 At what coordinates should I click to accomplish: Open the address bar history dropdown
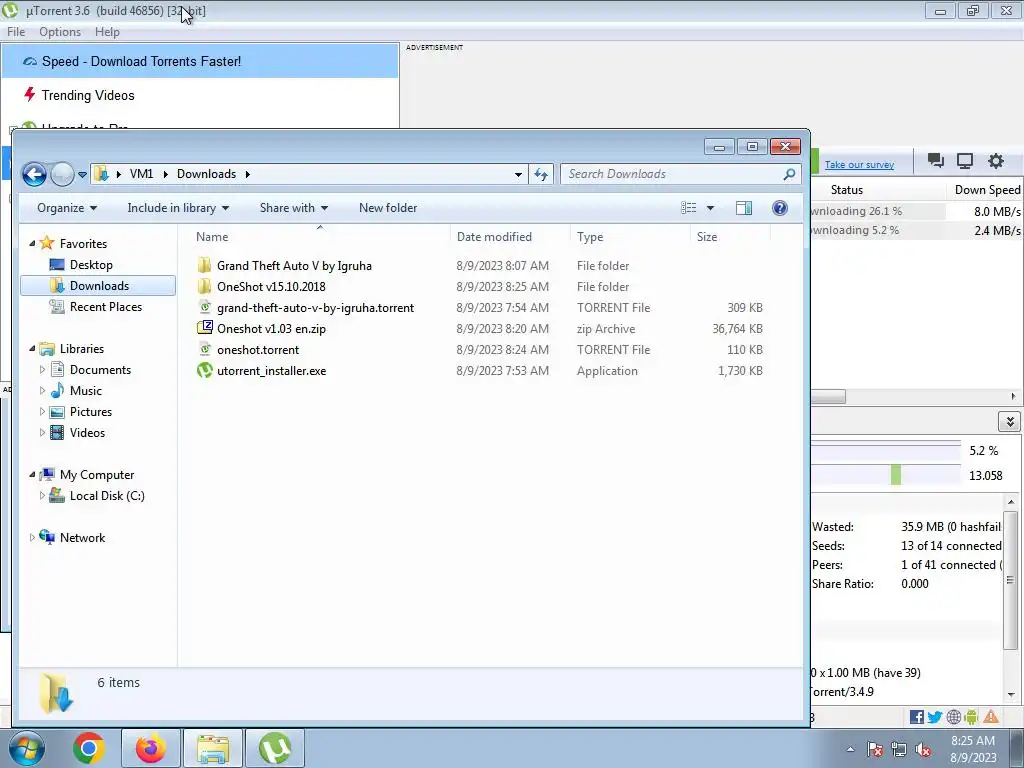click(518, 174)
